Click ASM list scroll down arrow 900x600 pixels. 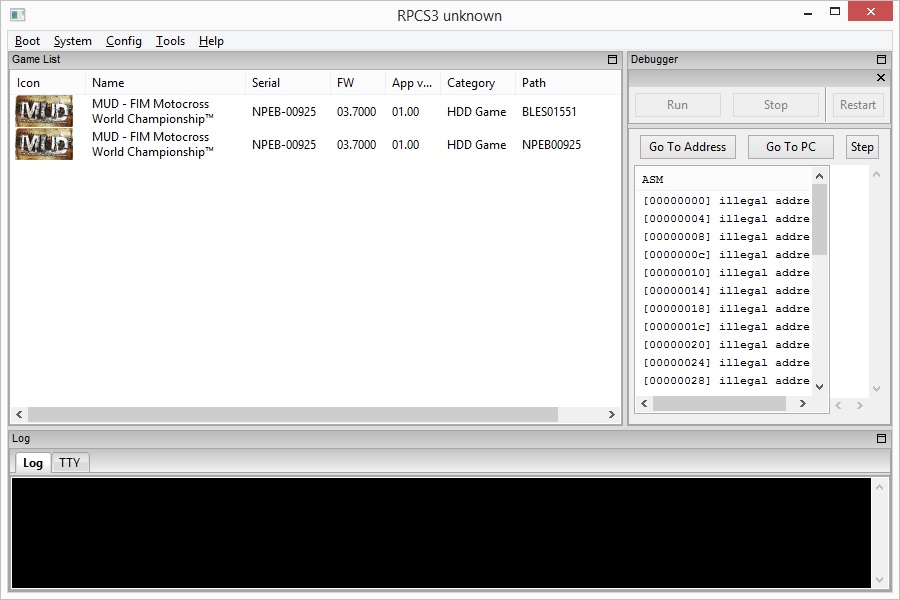pyautogui.click(x=820, y=386)
